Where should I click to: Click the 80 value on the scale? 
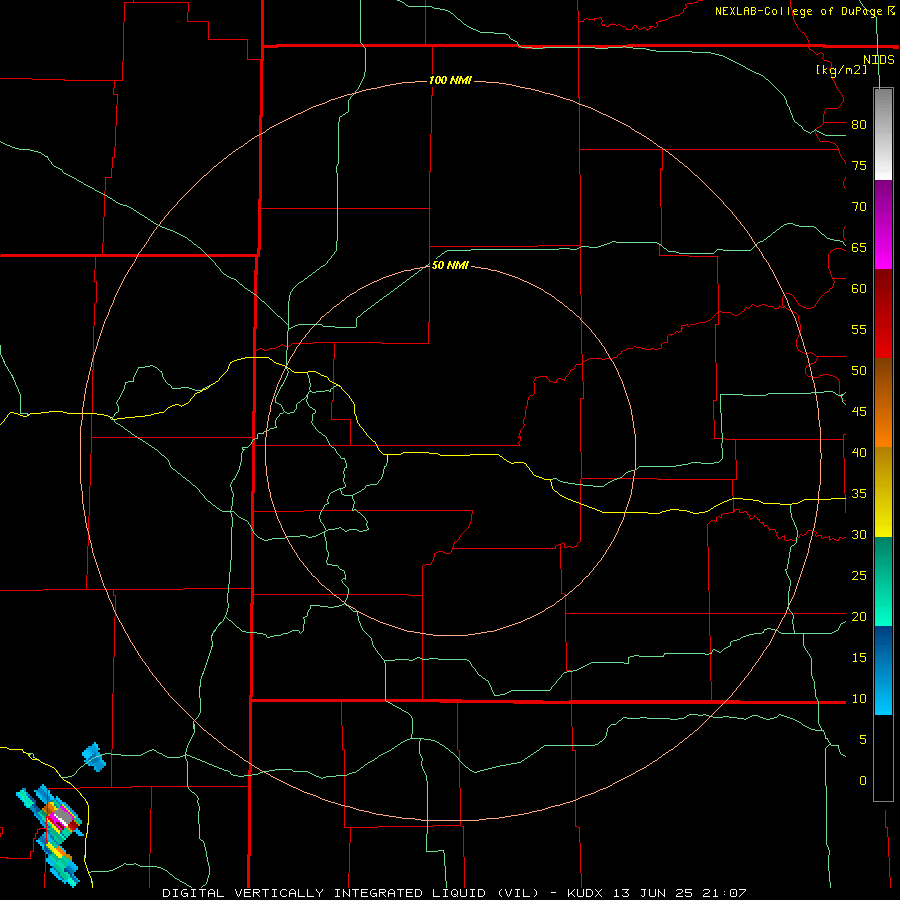tap(859, 125)
